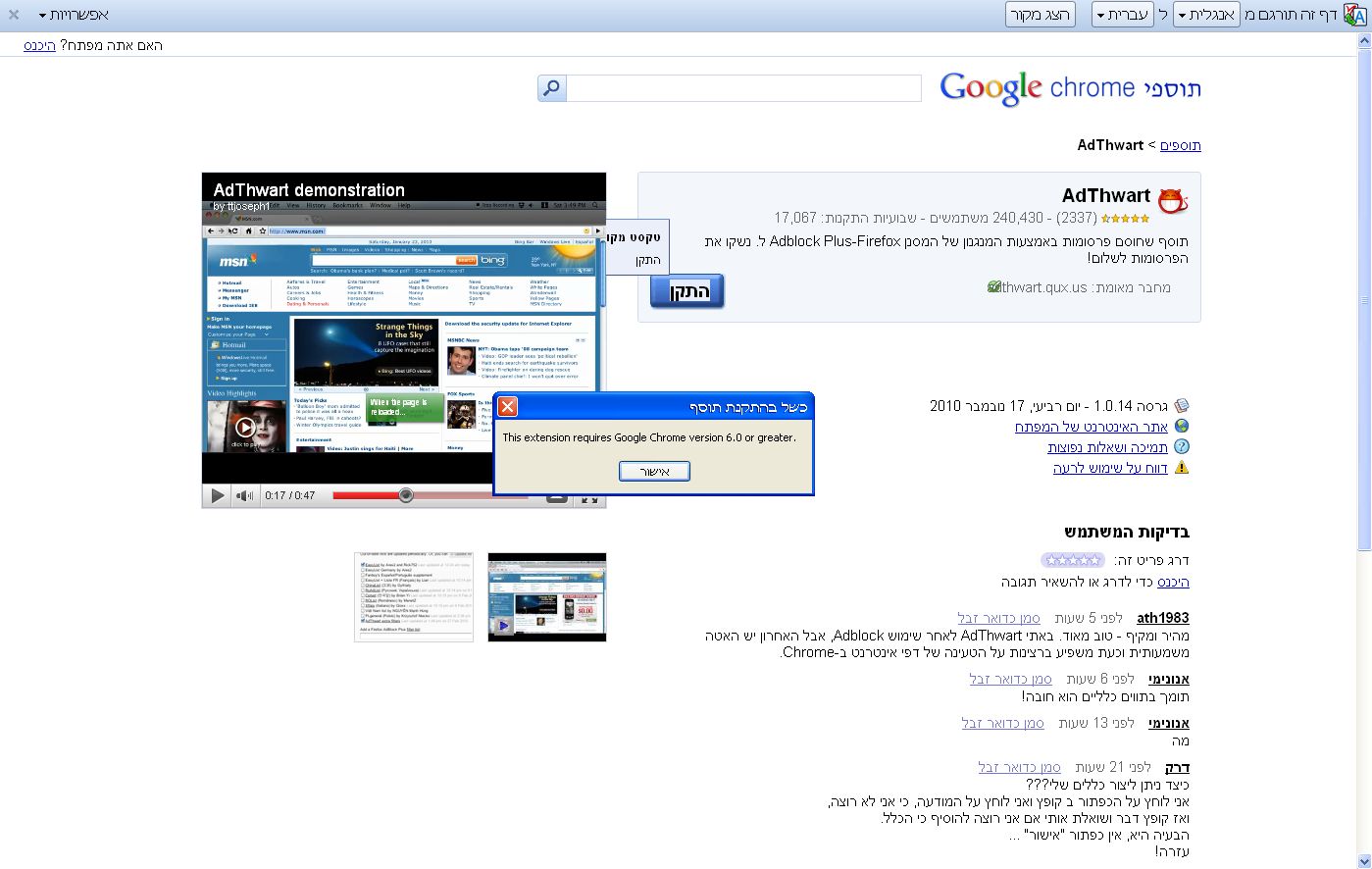
Task: Click the Google chrome extensions logo
Action: pos(1071,88)
